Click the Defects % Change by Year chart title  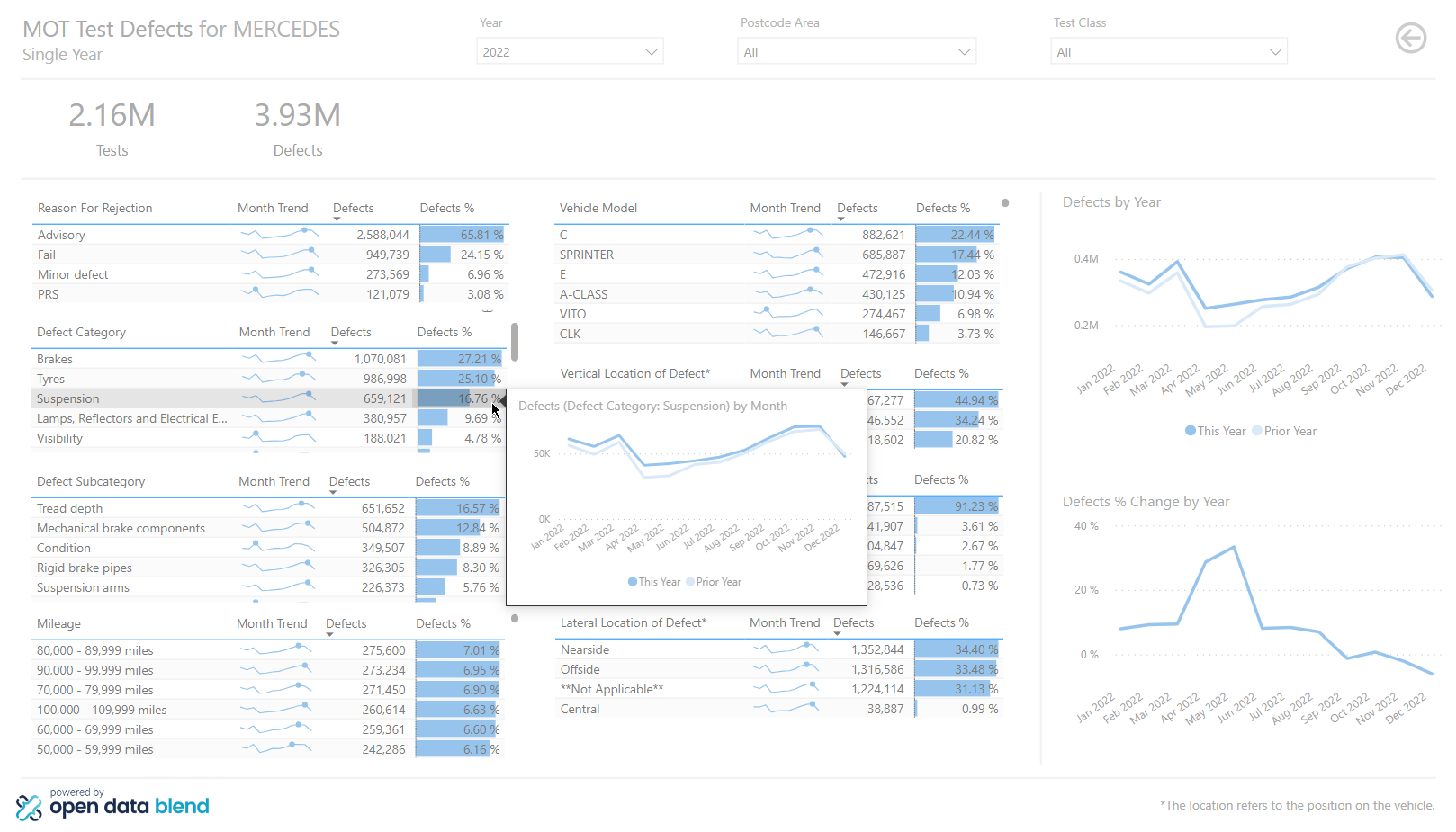coord(1146,502)
